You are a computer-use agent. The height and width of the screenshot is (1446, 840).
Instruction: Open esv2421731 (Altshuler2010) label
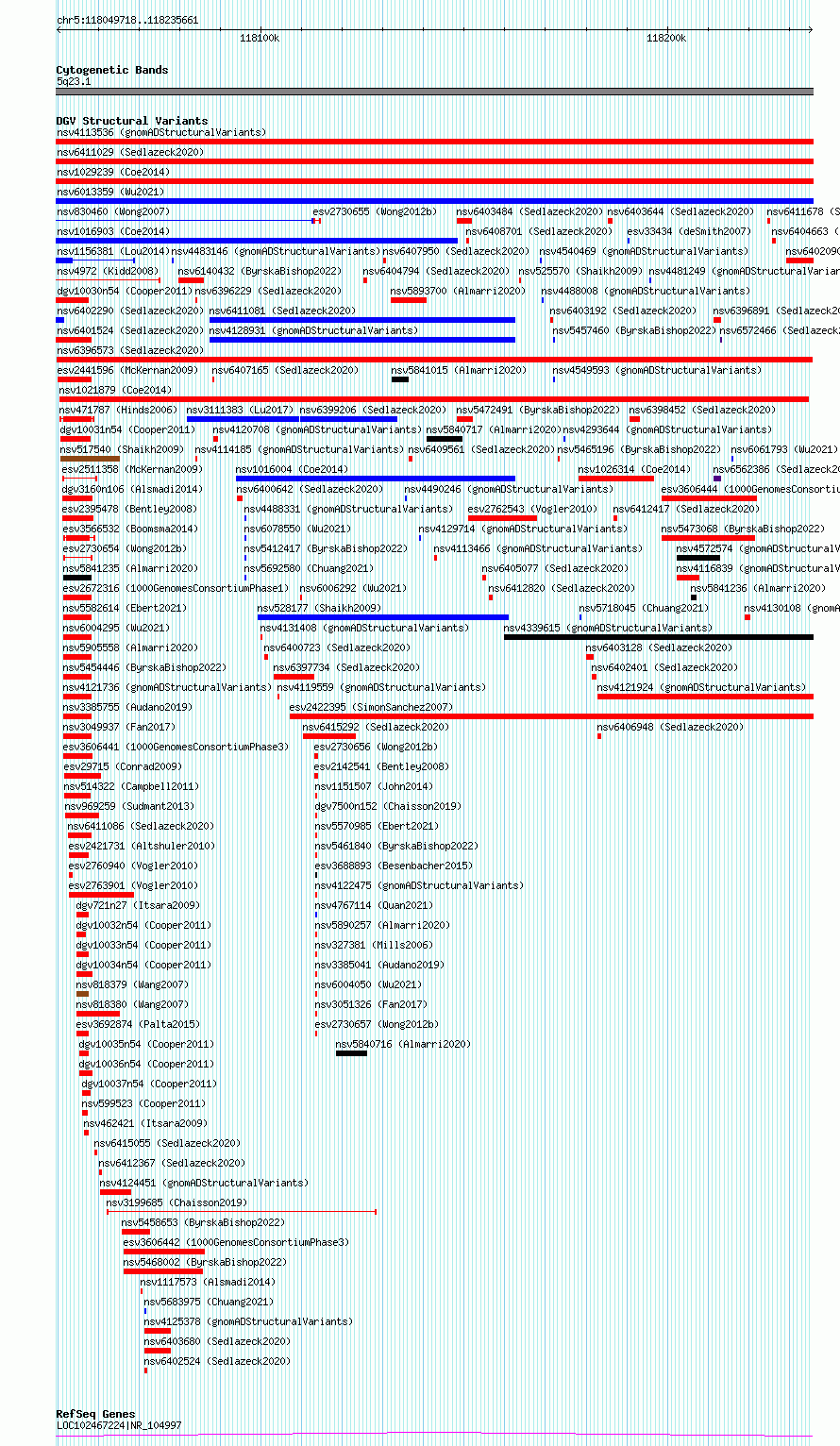[143, 846]
